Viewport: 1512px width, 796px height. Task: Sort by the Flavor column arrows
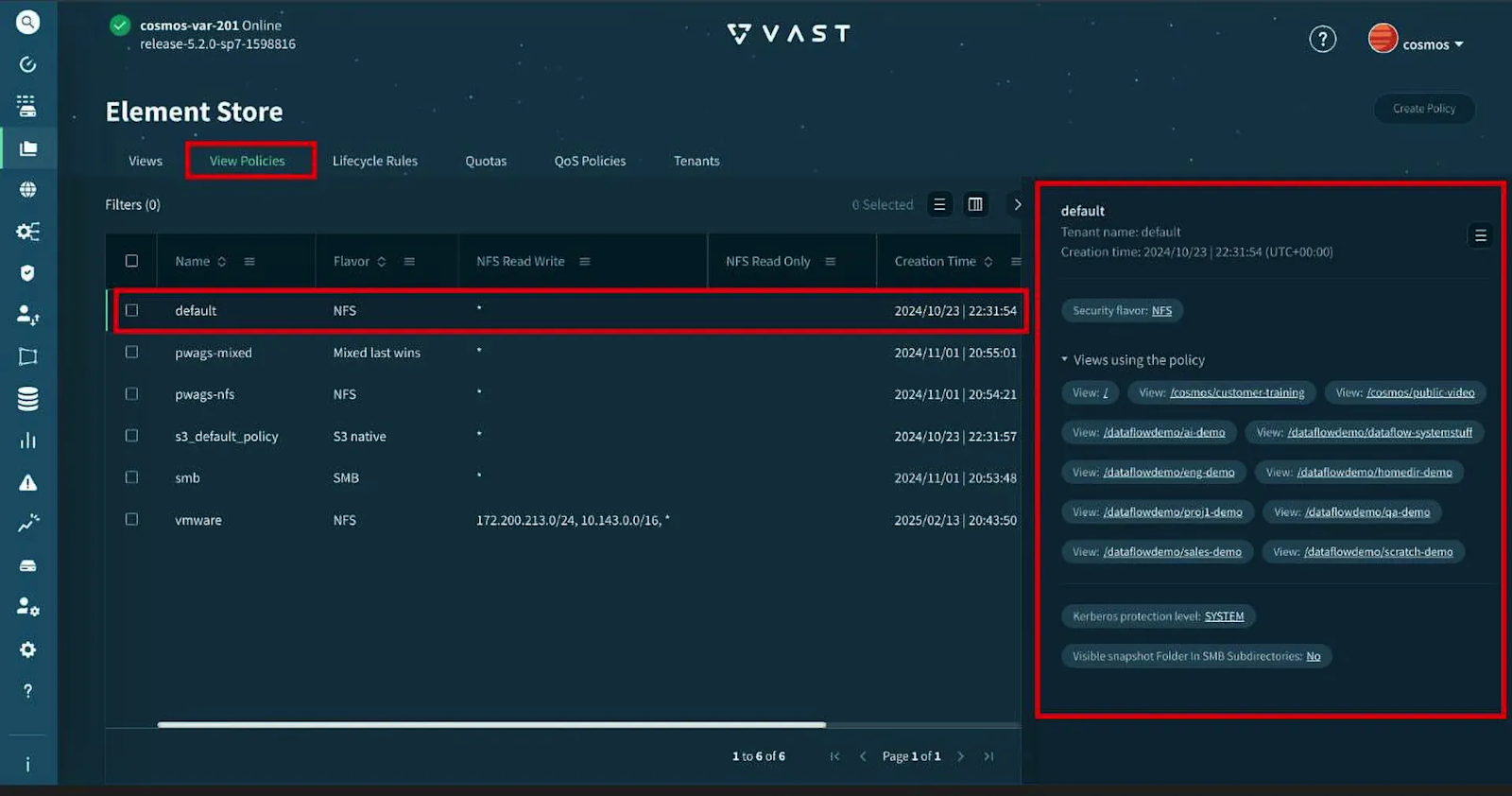tap(382, 262)
